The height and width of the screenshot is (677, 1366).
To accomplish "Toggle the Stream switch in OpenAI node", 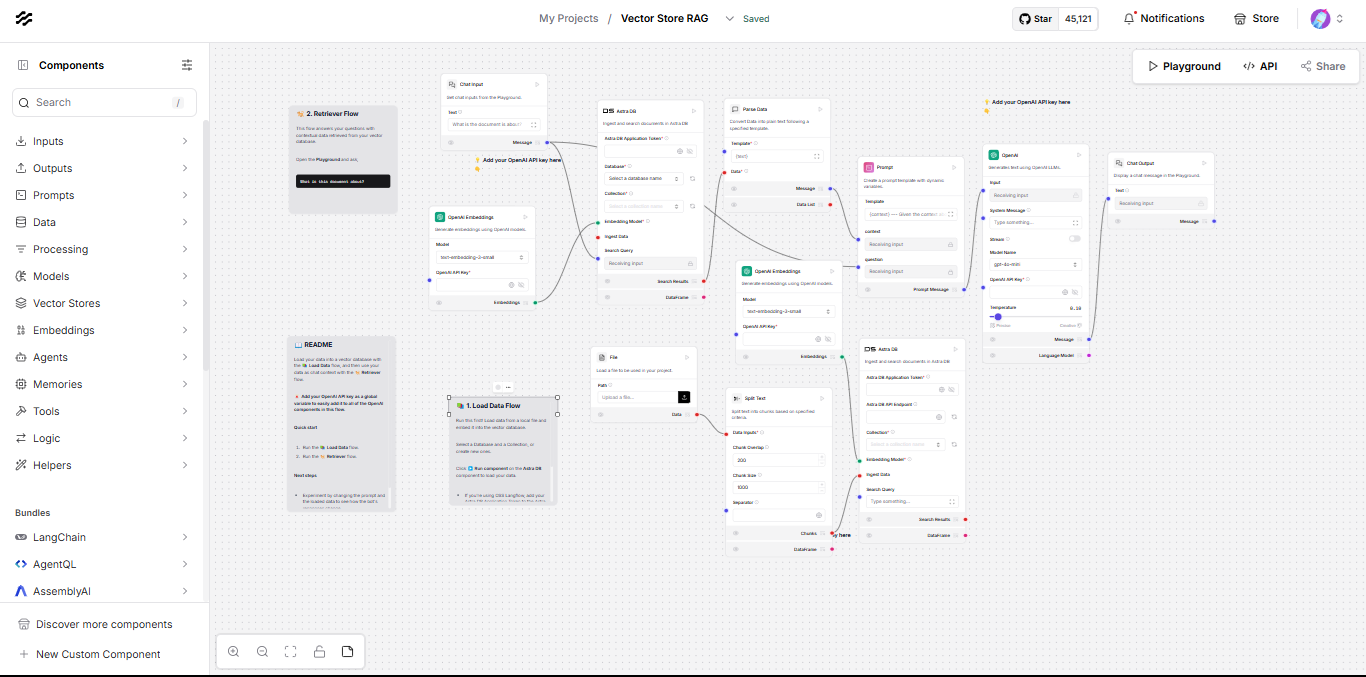I will coord(1074,239).
